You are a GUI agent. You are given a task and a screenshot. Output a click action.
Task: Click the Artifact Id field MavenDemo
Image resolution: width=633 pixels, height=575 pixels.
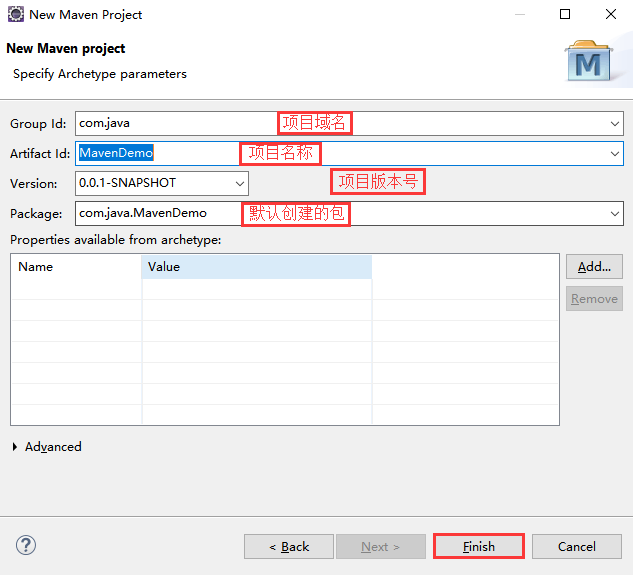click(x=349, y=153)
